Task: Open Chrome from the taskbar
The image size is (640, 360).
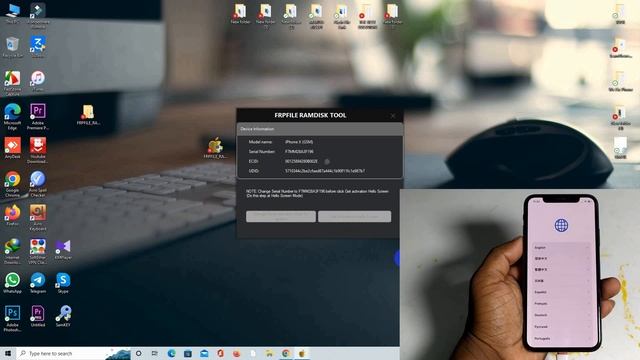Action: 286,353
